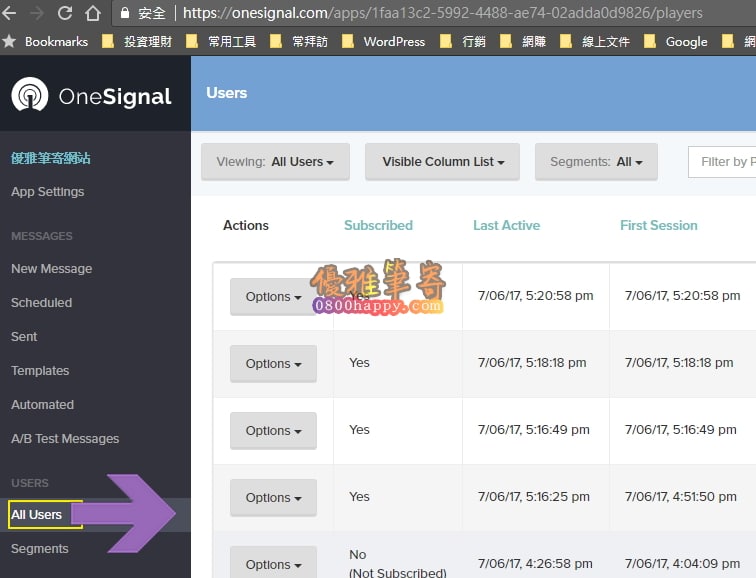This screenshot has height=578, width=756.
Task: Open the 行銷 bookmark folder
Action: point(463,42)
